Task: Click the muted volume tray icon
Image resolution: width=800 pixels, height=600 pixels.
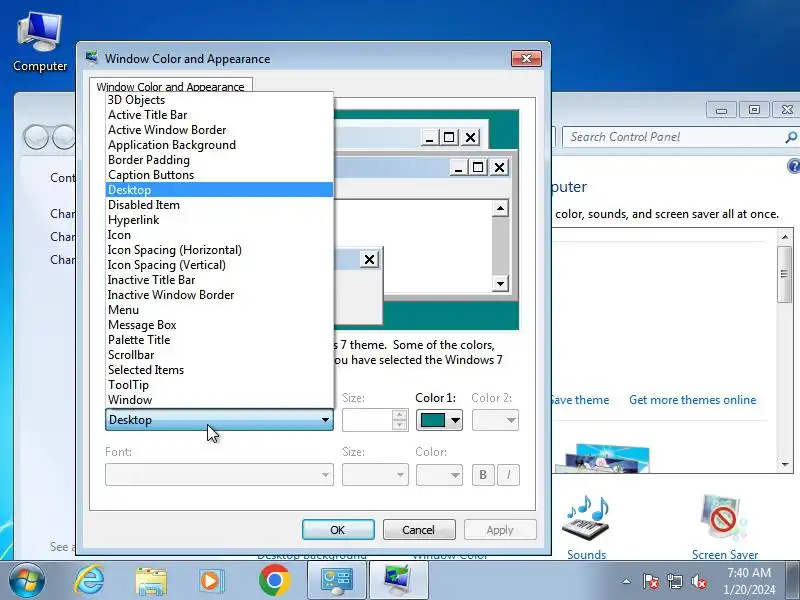Action: tap(698, 581)
